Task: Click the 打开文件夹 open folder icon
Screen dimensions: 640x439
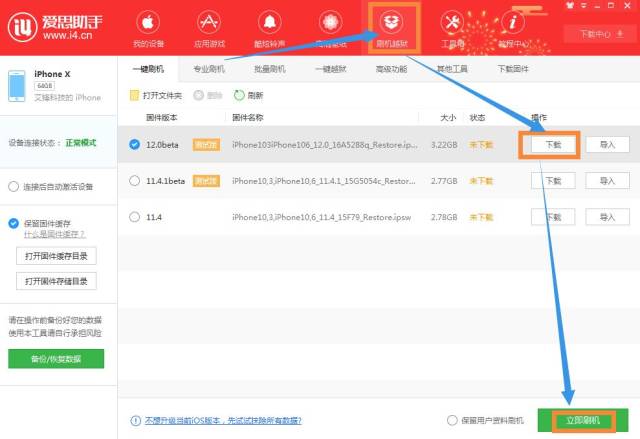Action: click(x=134, y=95)
